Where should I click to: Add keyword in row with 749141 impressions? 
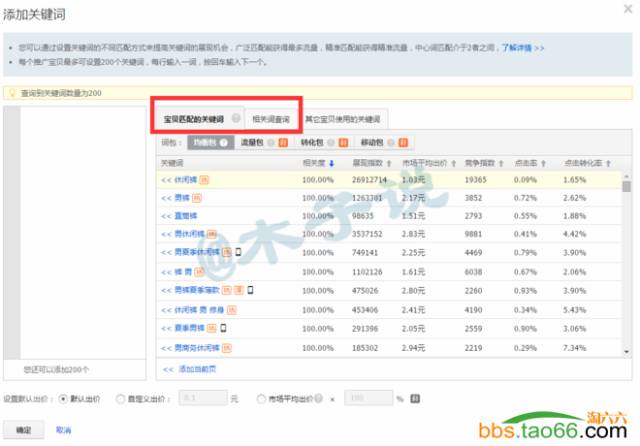(x=190, y=252)
